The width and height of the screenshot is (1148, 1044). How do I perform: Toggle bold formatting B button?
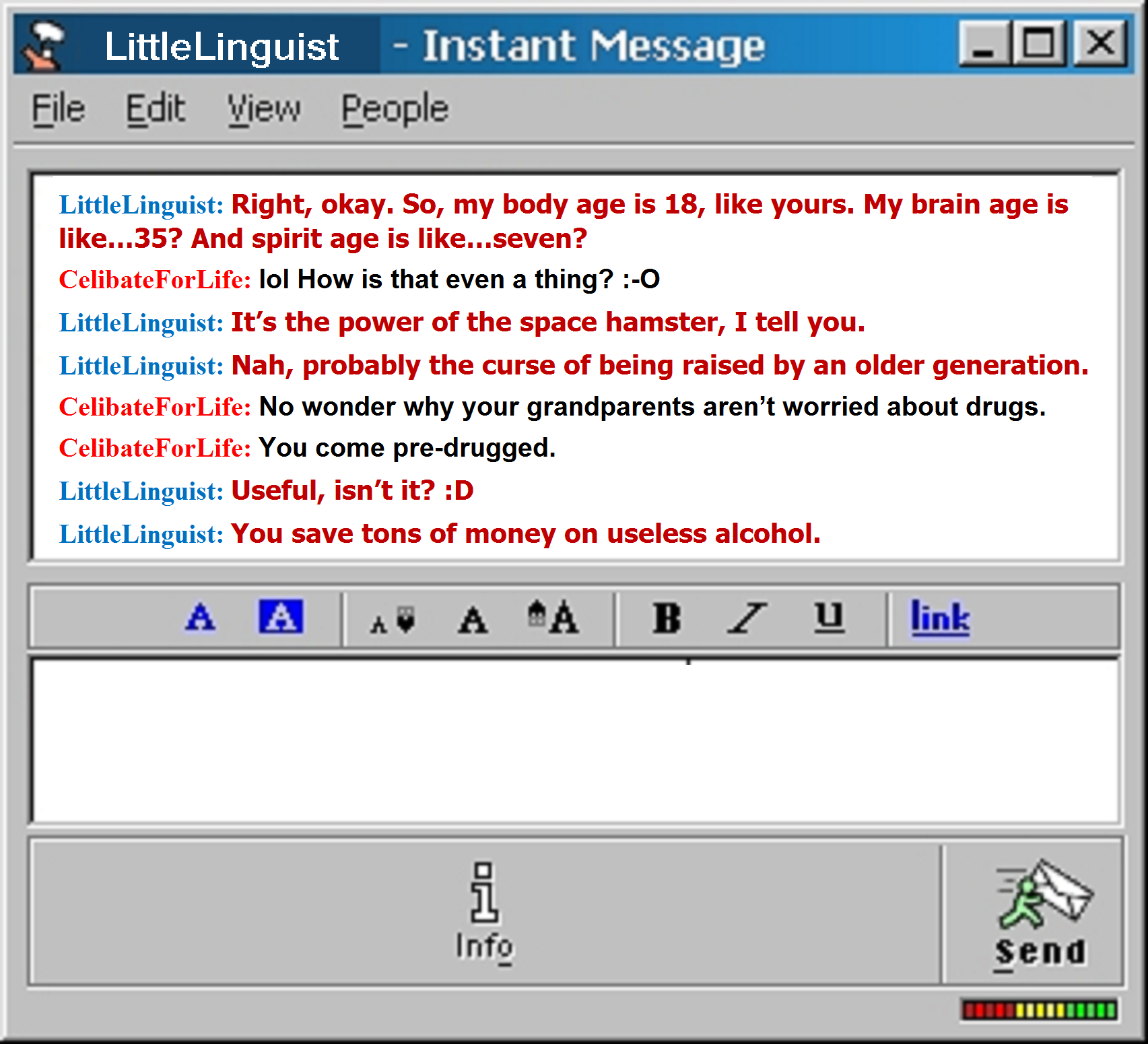tap(667, 618)
